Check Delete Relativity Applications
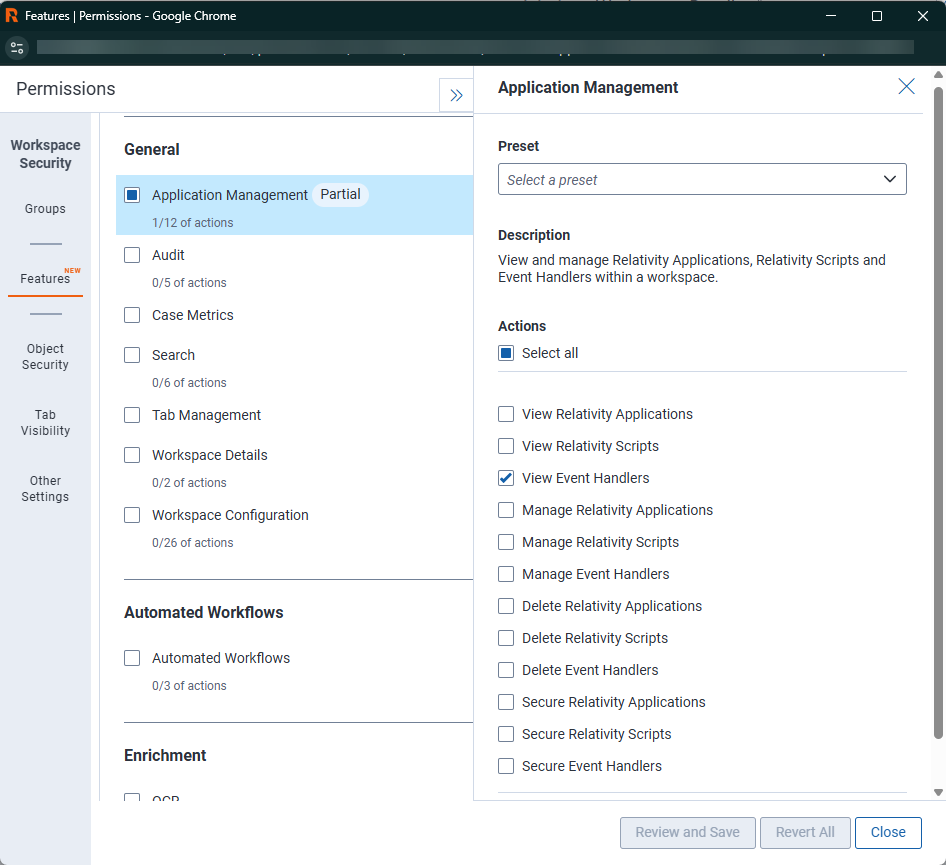 [506, 606]
